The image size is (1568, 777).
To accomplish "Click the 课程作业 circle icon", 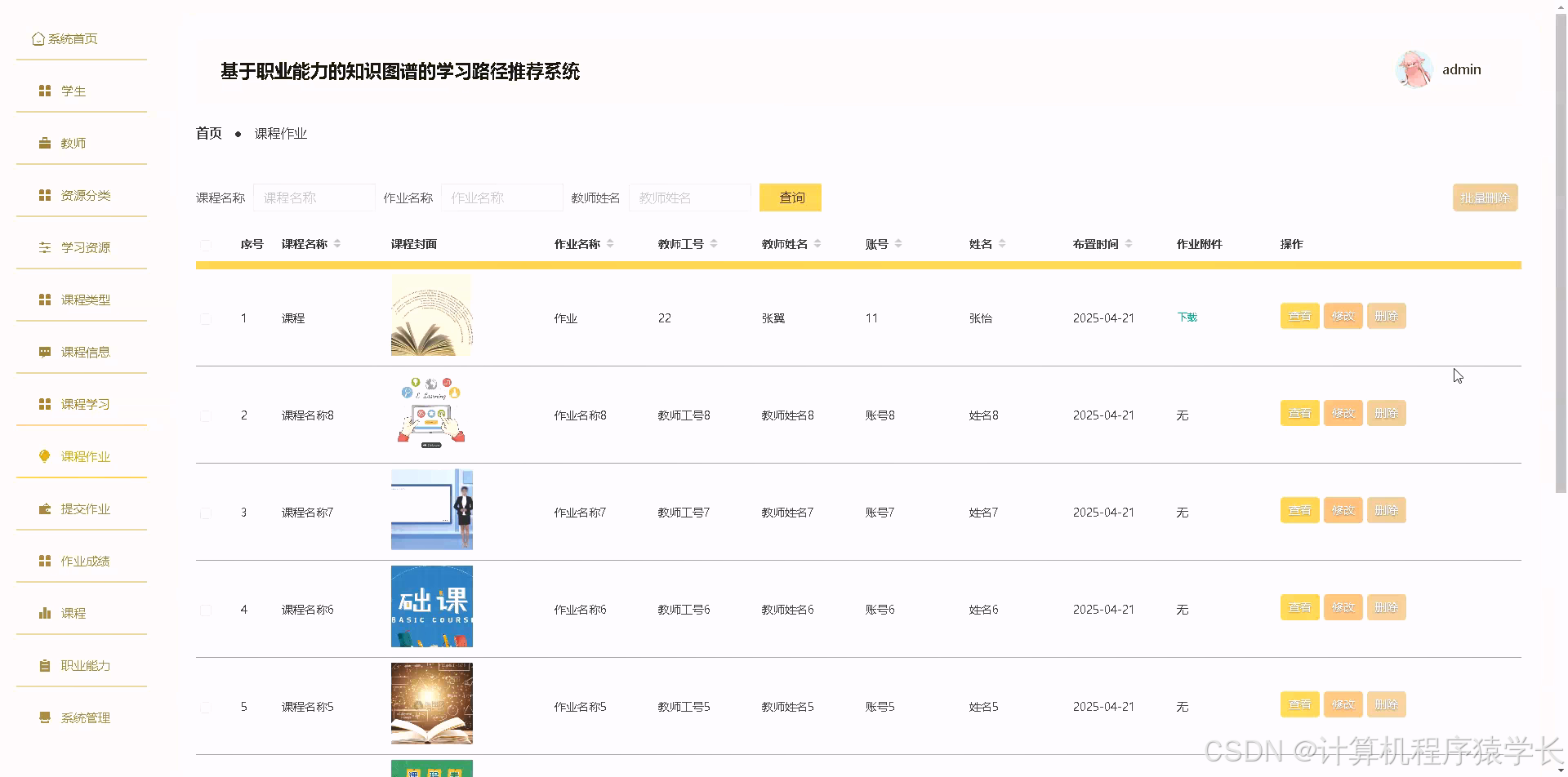I will pos(45,456).
